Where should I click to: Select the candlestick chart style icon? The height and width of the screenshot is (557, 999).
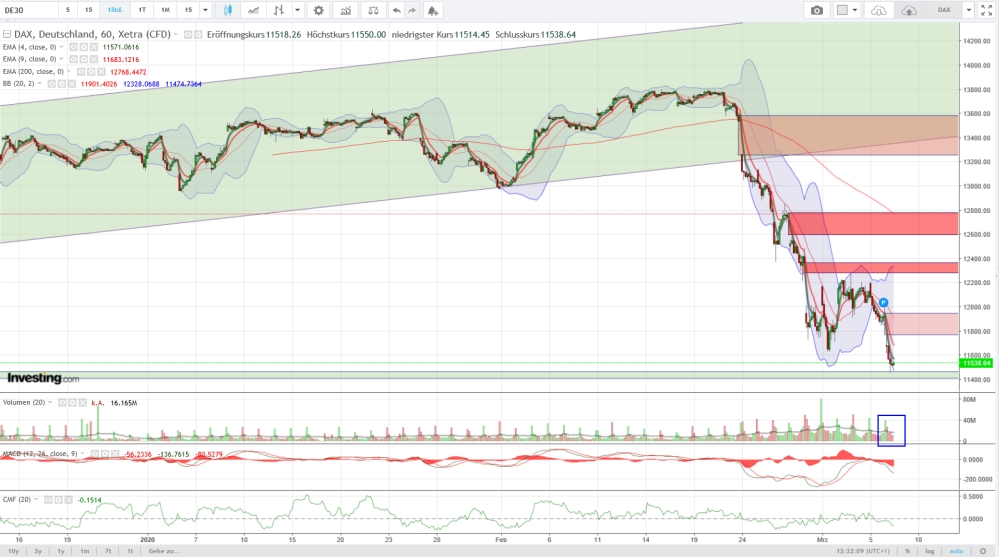pyautogui.click(x=227, y=10)
